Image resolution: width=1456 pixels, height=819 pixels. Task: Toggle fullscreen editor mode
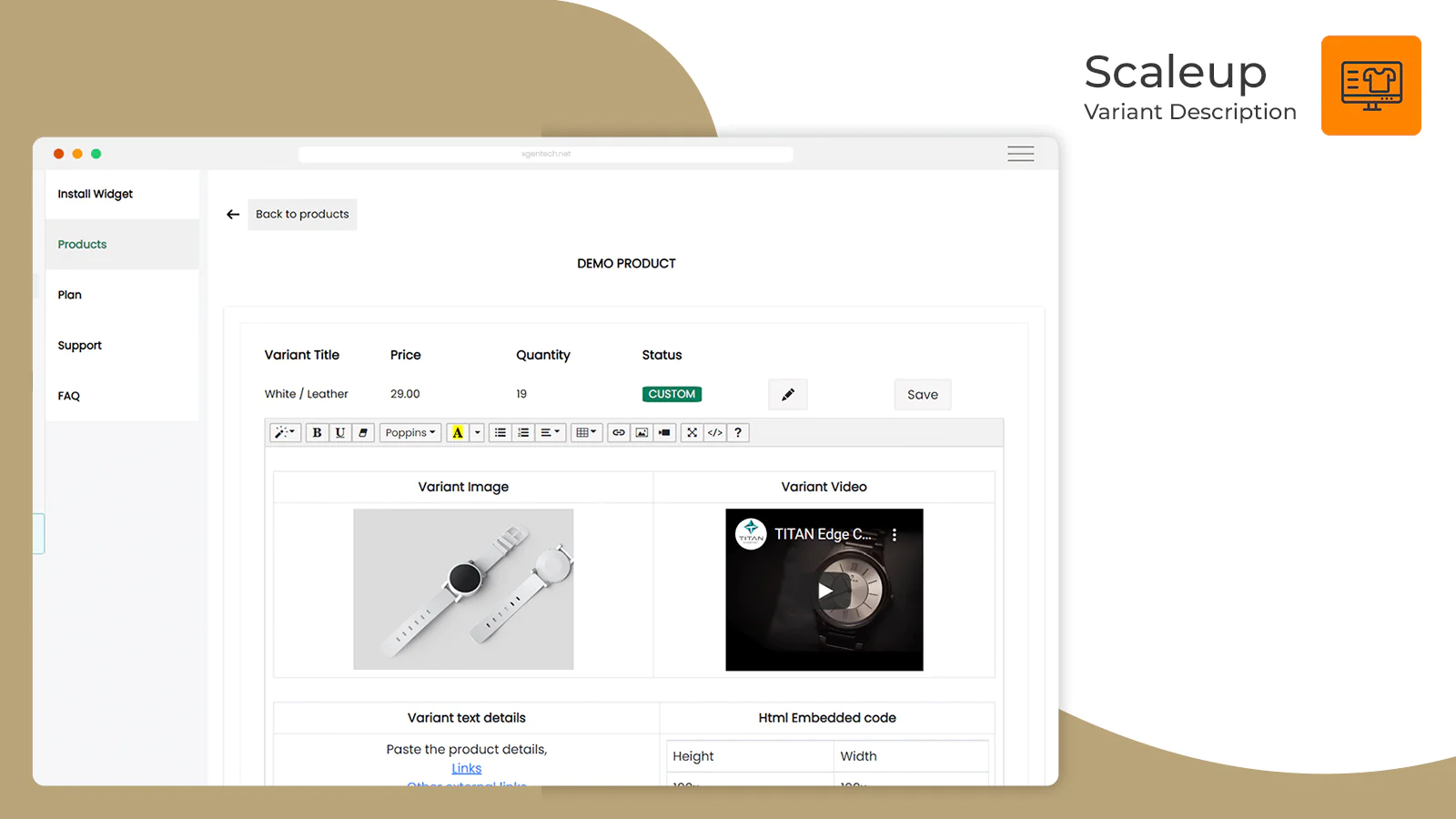pos(692,433)
